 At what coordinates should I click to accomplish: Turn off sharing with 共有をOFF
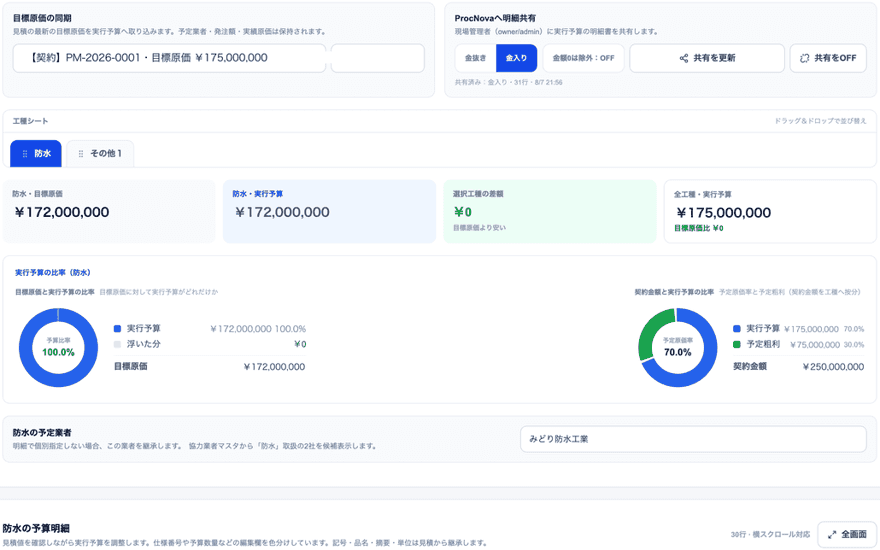(x=828, y=58)
